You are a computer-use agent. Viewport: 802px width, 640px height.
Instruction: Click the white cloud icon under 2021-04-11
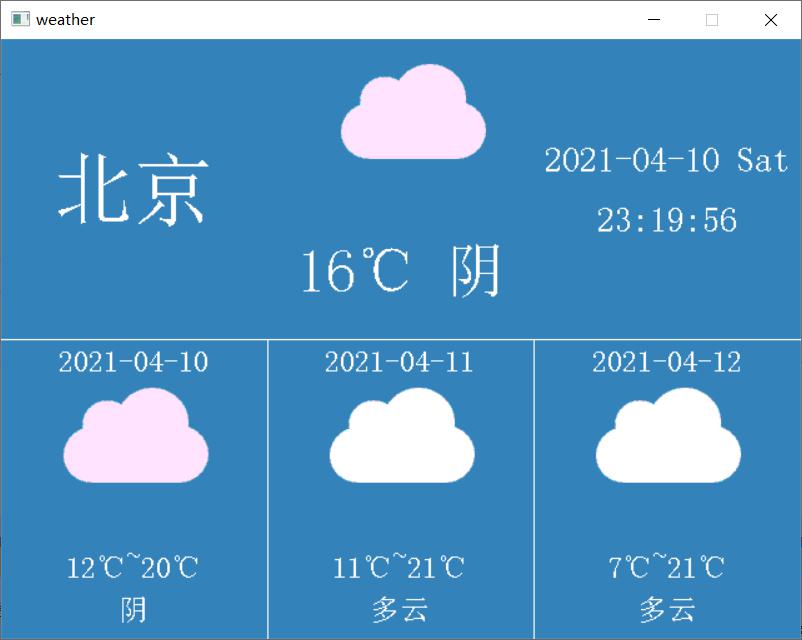[x=402, y=435]
